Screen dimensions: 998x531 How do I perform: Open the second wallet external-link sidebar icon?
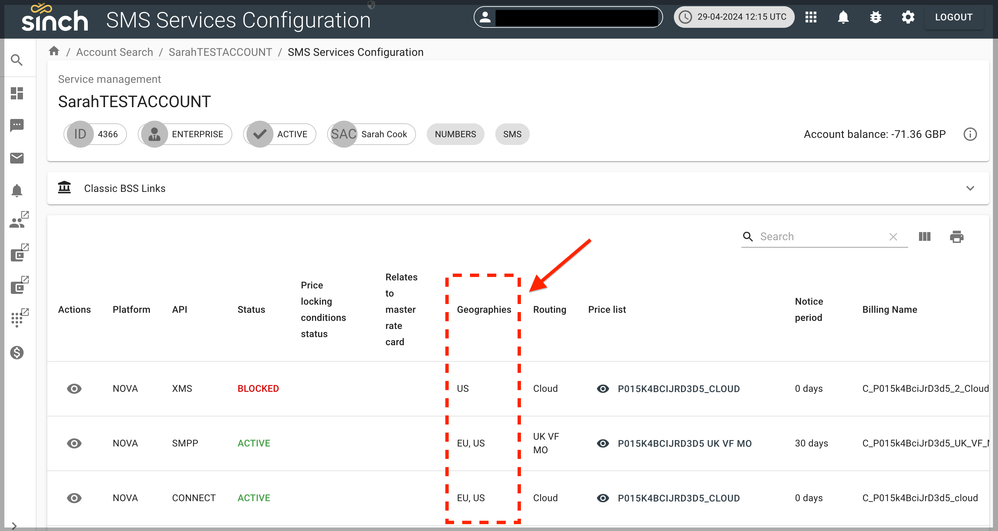[19, 285]
